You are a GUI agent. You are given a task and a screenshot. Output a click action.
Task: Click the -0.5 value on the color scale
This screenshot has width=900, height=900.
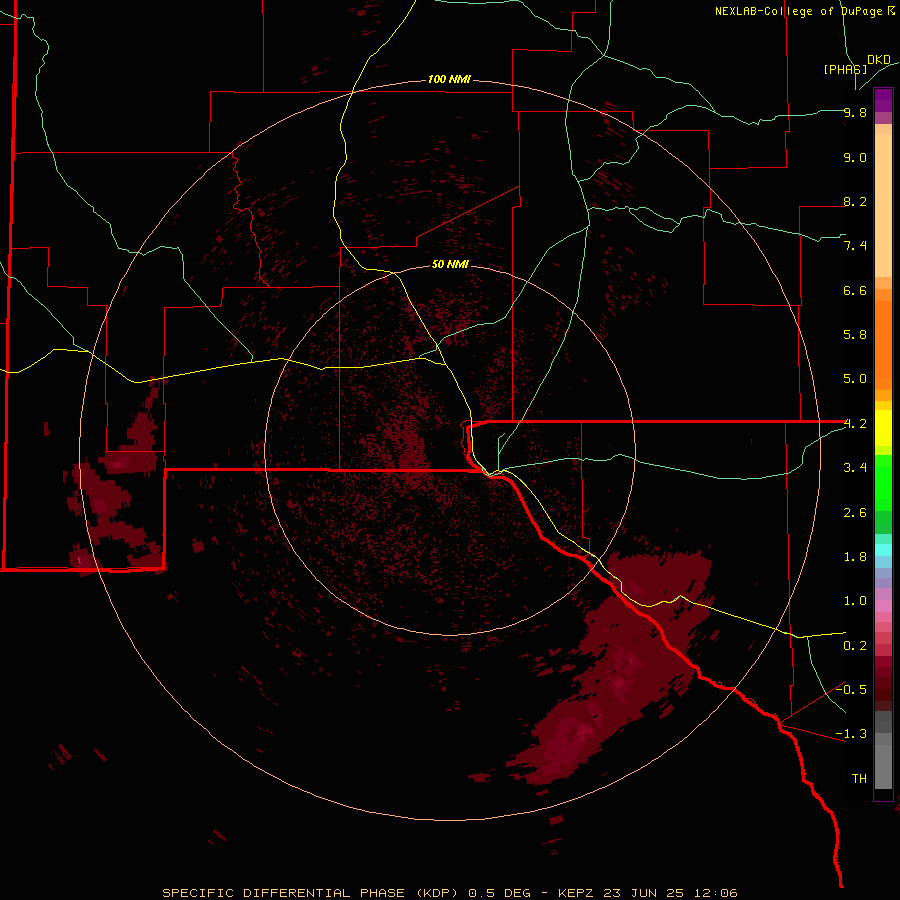851,690
